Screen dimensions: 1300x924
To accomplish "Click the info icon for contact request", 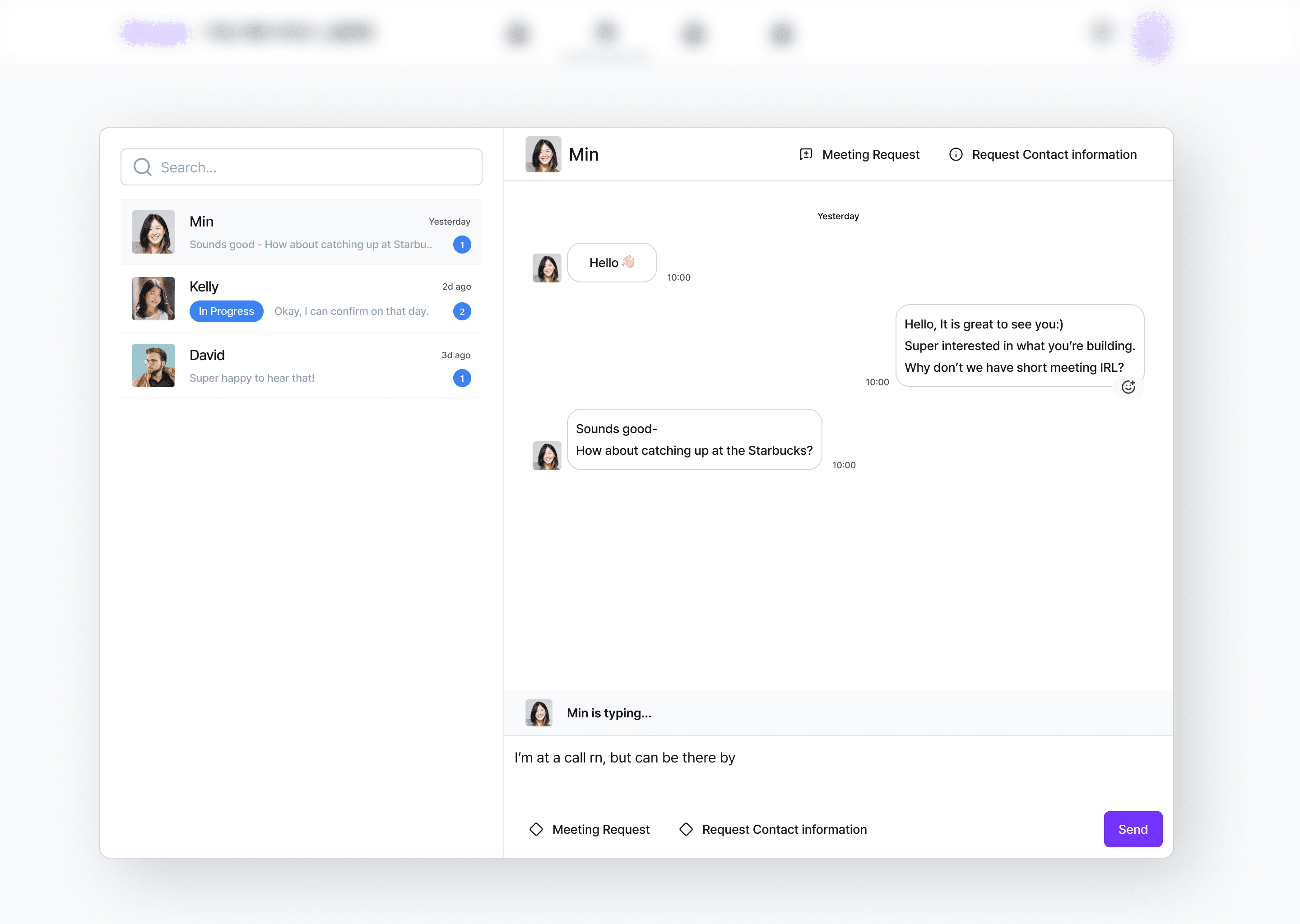I will point(956,154).
